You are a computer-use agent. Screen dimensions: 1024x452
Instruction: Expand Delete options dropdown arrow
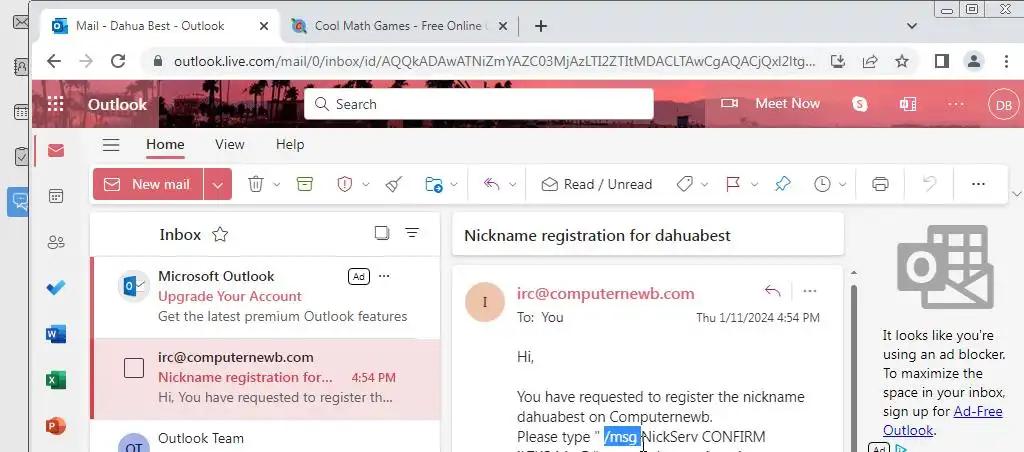(x=276, y=185)
